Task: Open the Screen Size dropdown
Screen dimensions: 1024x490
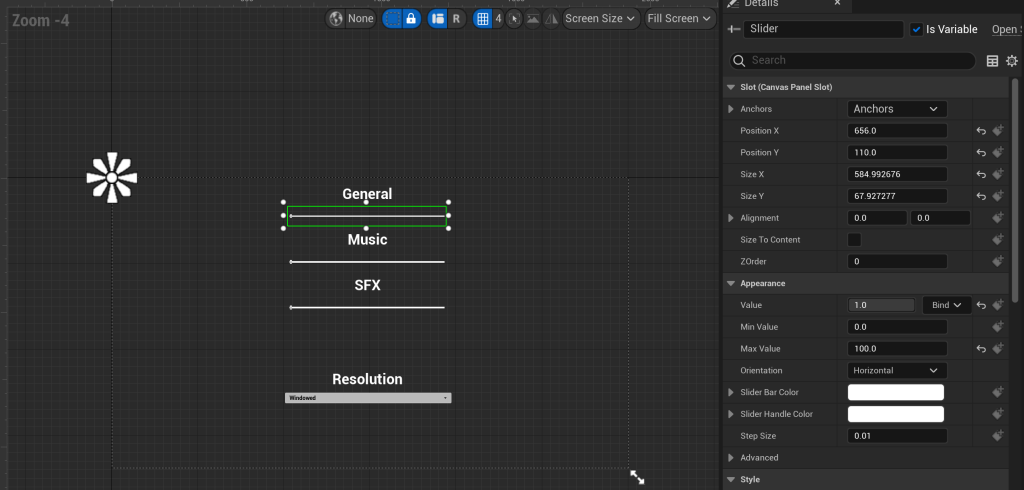Action: 601,19
